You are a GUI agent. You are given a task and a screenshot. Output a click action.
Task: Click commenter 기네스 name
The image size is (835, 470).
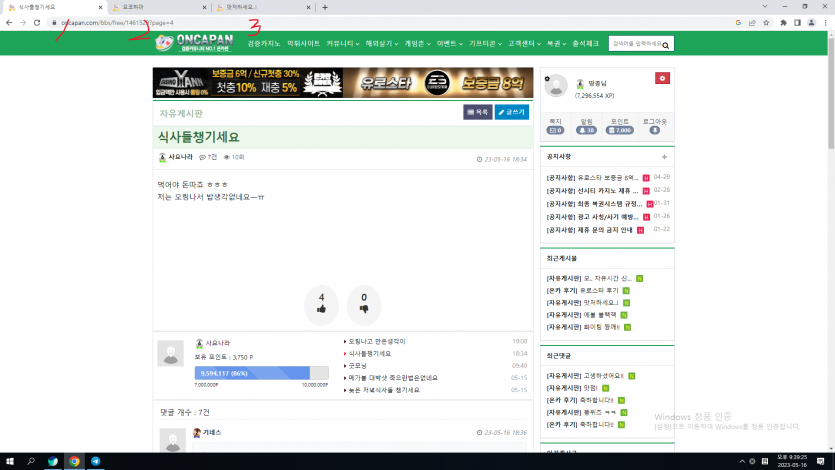point(212,433)
